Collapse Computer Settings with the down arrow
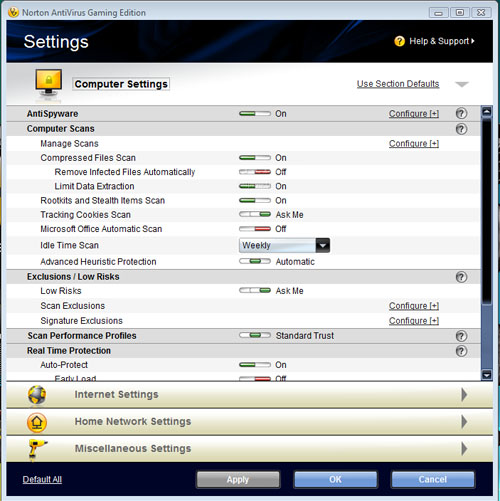 coord(462,84)
